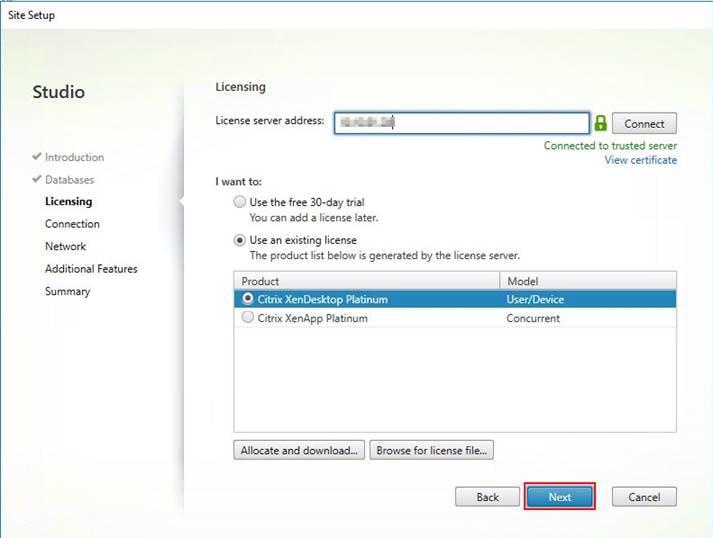
Task: Click the Databases checkmark icon
Action: (x=37, y=179)
